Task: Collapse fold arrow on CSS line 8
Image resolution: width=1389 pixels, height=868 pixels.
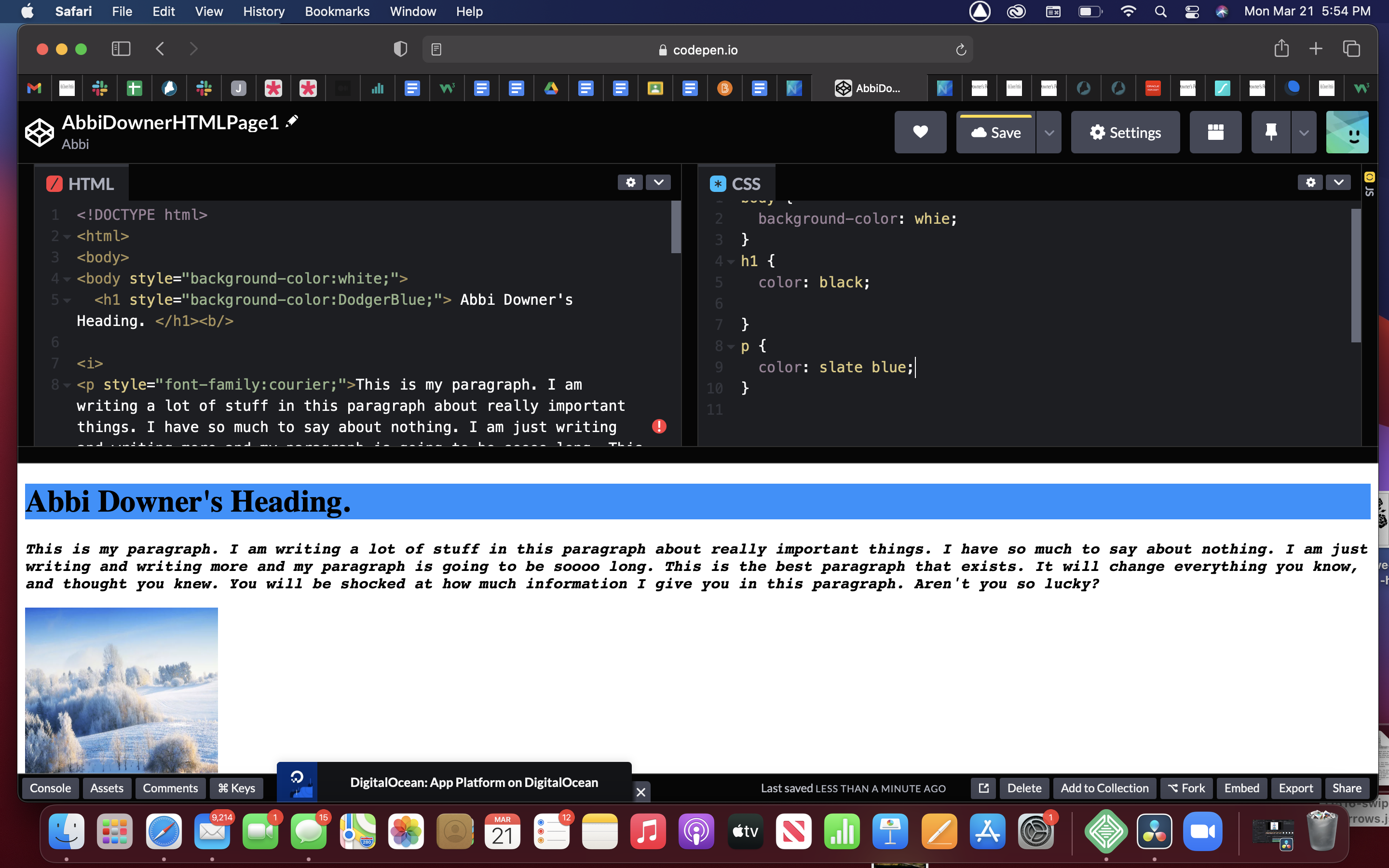Action: (x=731, y=347)
